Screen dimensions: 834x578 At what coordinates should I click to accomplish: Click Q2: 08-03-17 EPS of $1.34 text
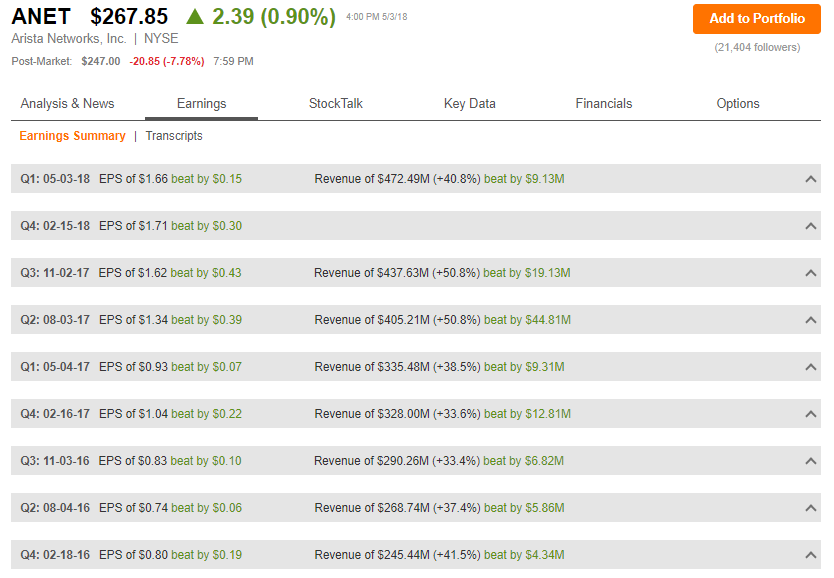[x=94, y=320]
